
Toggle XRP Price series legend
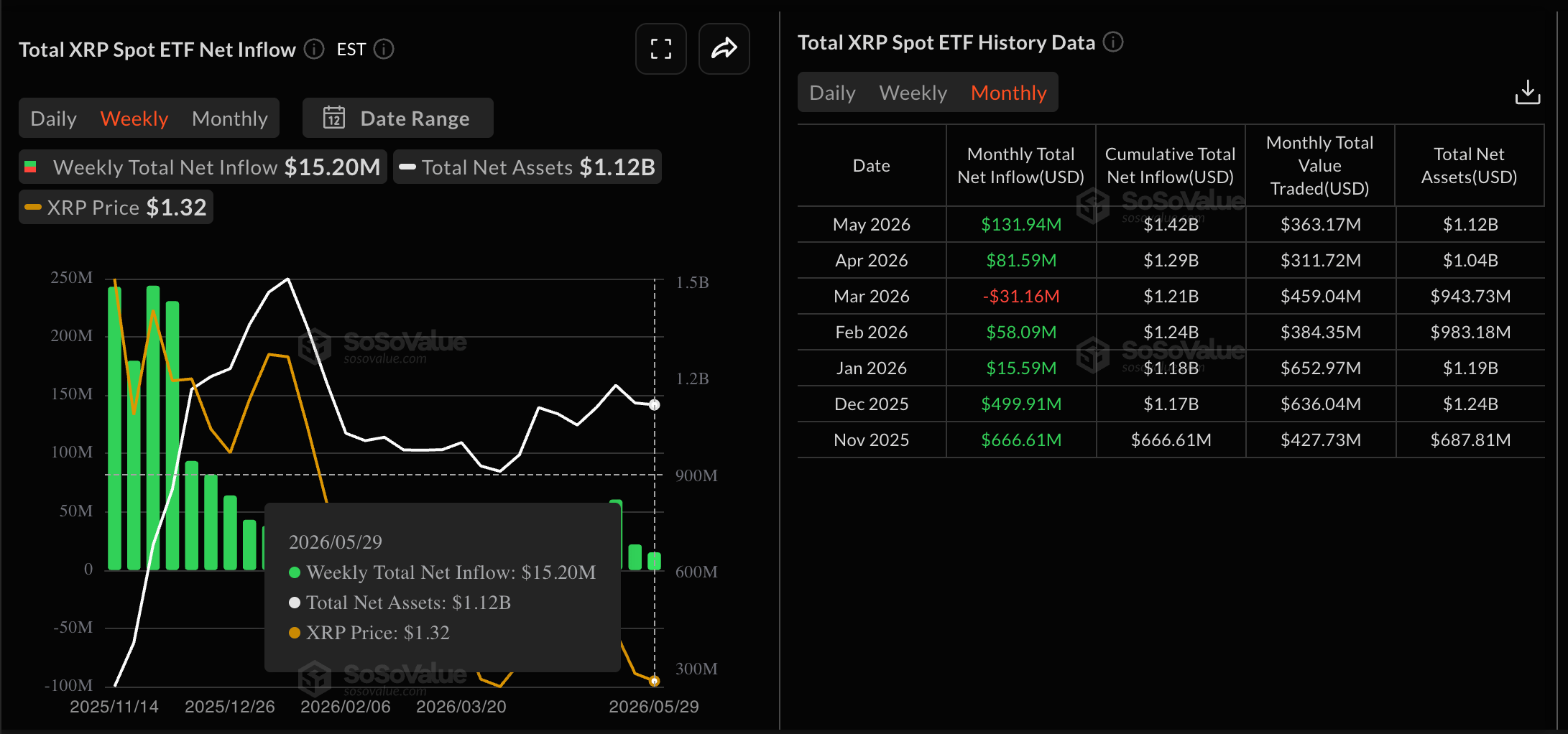116,207
